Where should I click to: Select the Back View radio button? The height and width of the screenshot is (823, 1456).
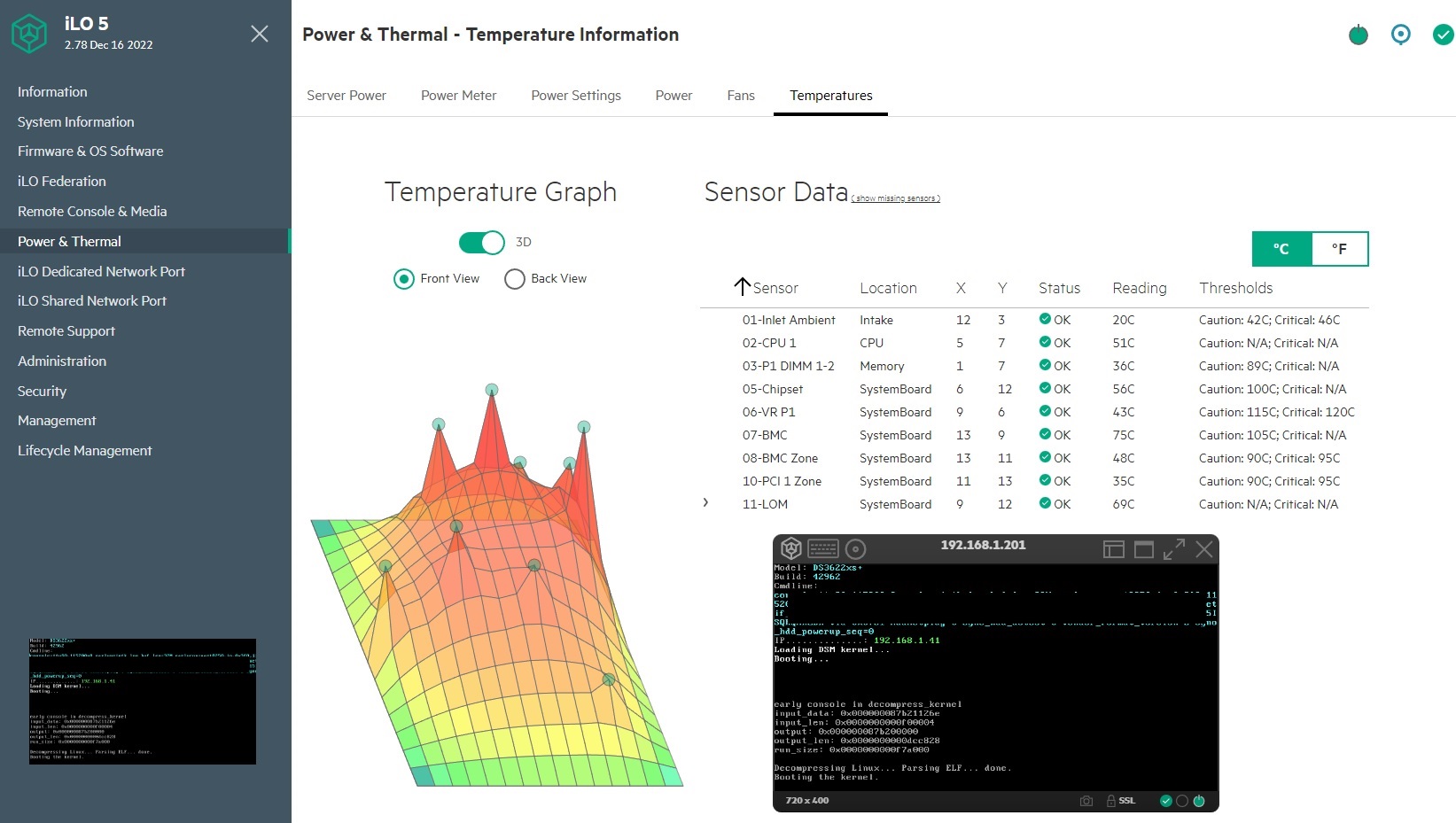coord(514,278)
